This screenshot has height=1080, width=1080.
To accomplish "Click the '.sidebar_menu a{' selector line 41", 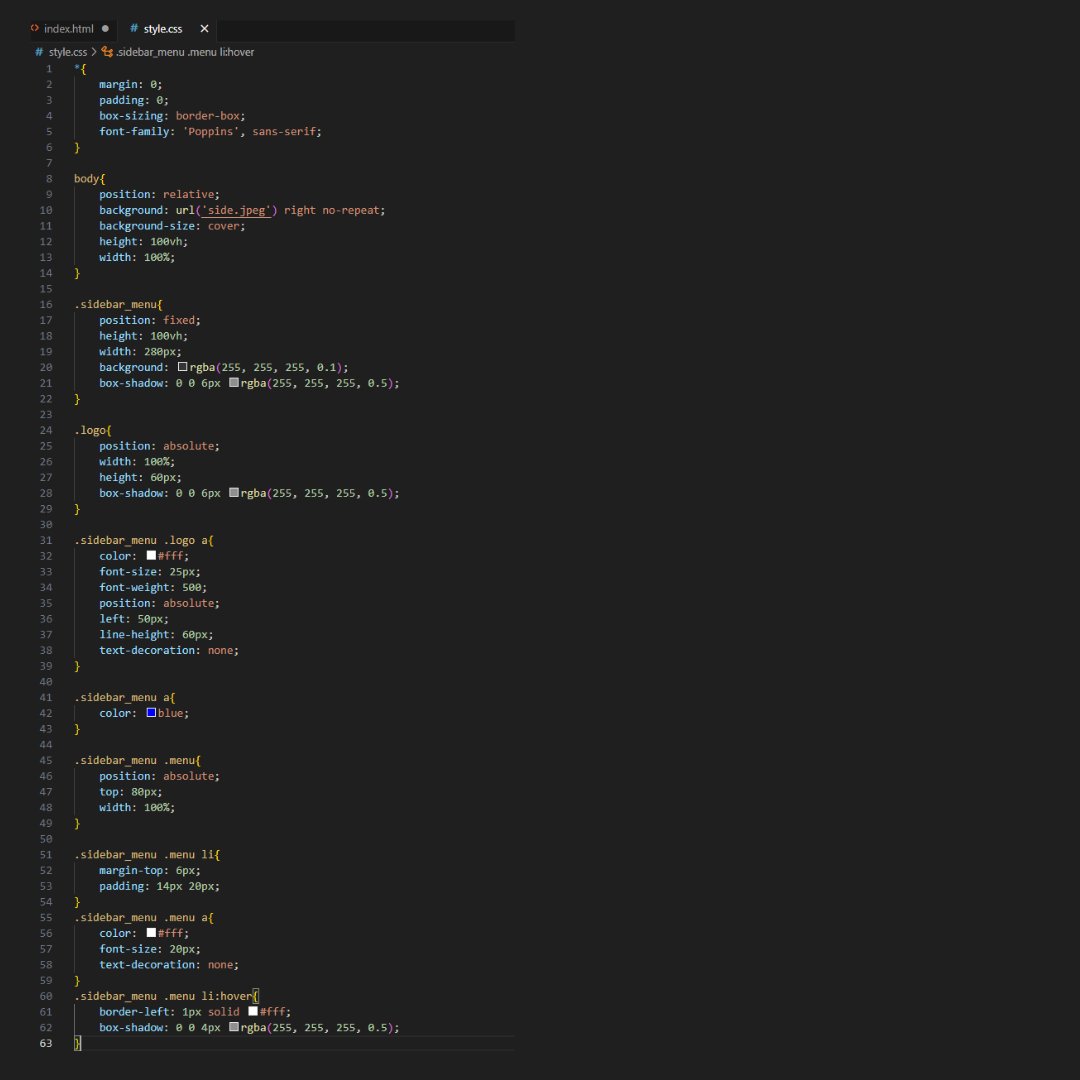I will pyautogui.click(x=125, y=697).
